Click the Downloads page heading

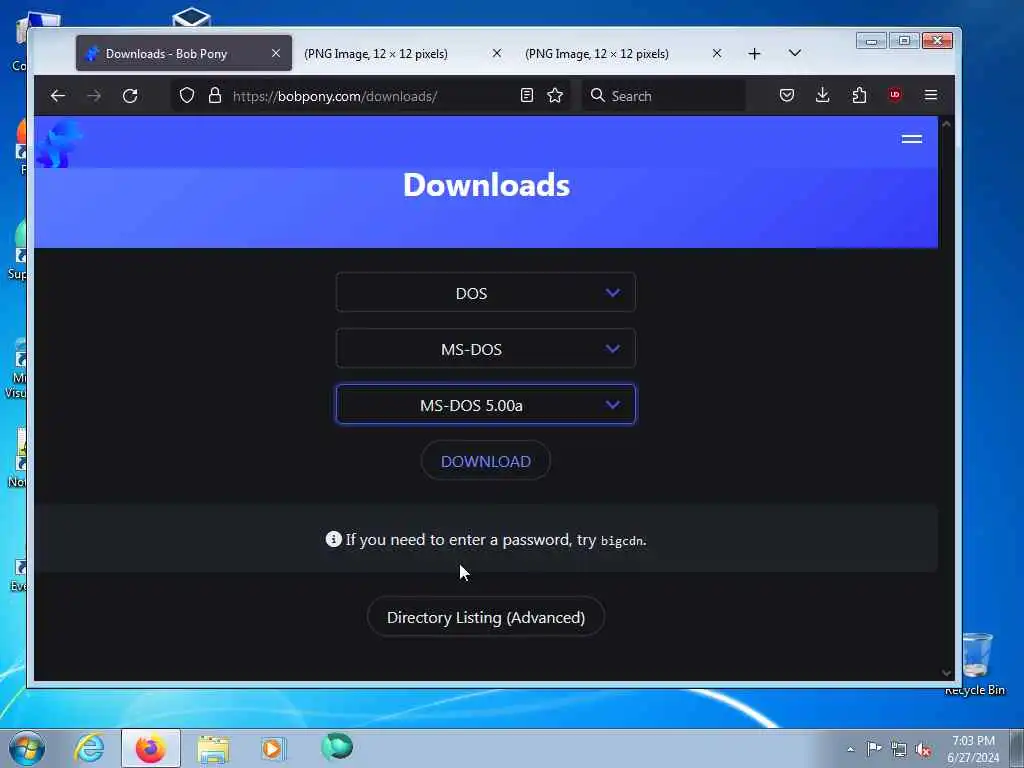(x=486, y=185)
